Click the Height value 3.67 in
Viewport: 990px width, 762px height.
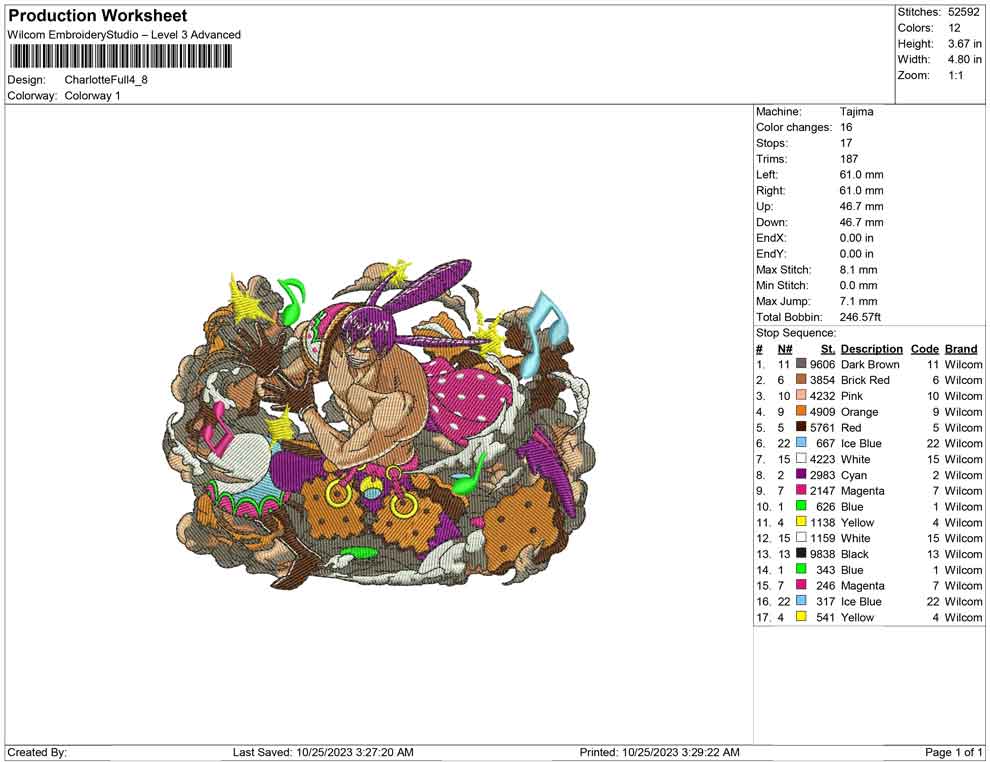(964, 44)
